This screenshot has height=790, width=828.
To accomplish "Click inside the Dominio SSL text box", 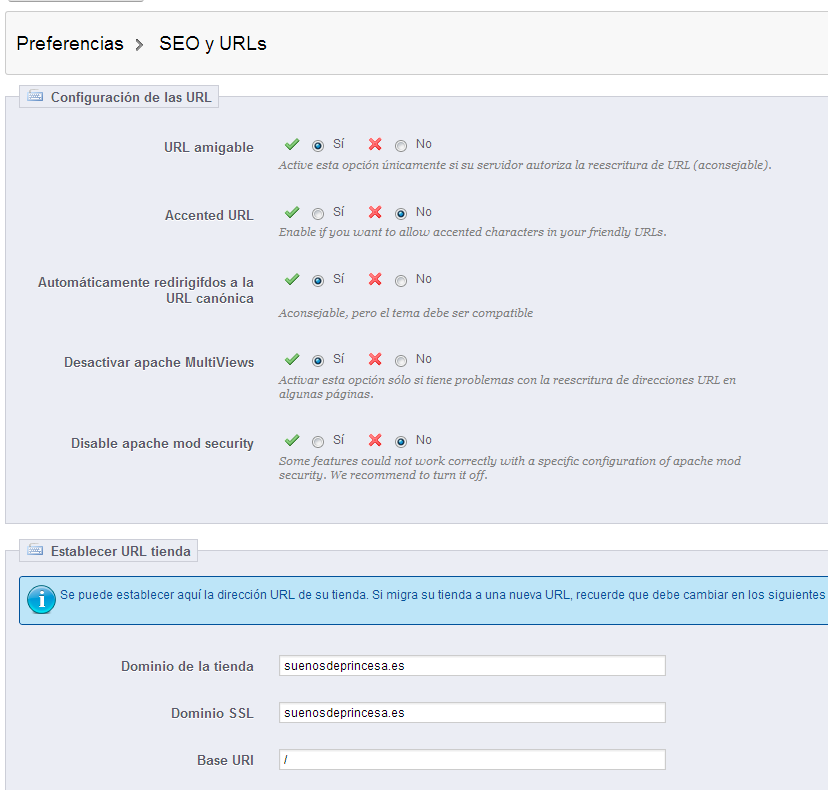I will click(x=472, y=712).
